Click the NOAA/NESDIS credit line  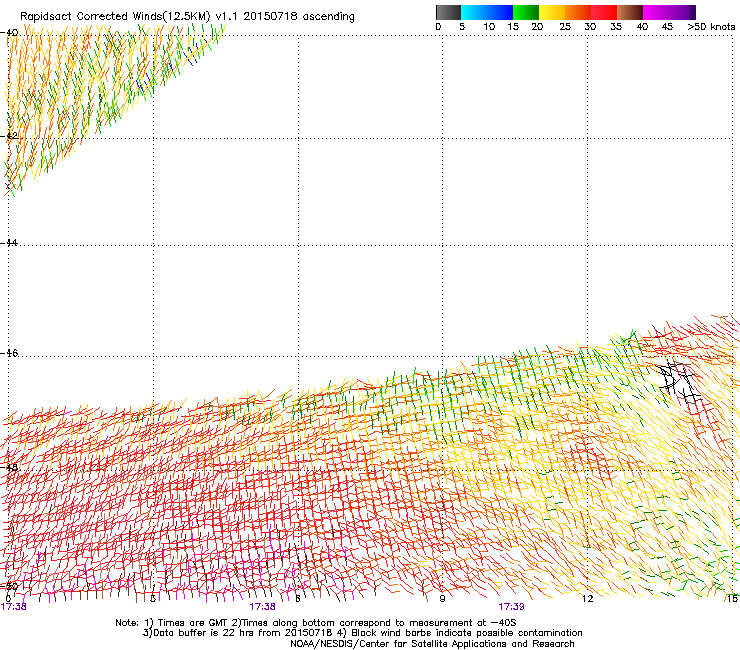point(432,644)
